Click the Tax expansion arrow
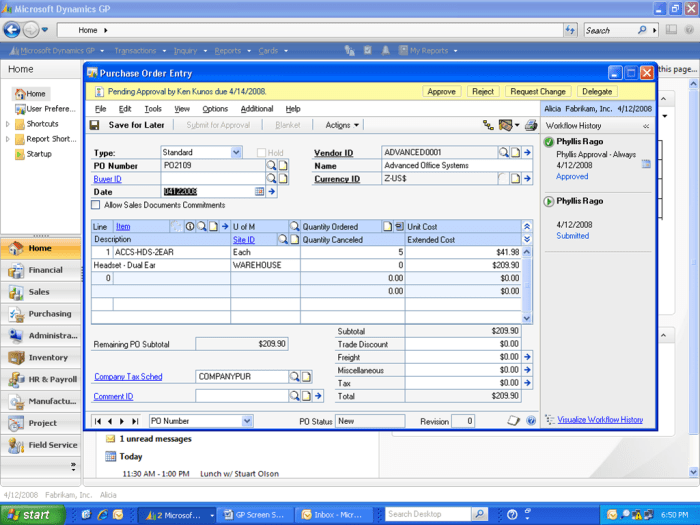The image size is (700, 525). [527, 383]
